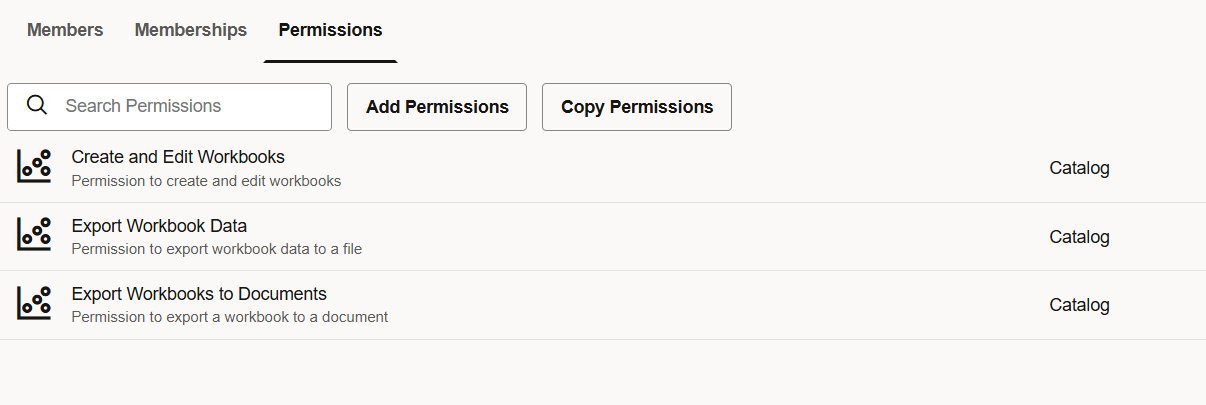Click the magnifier icon in the search box
1206x405 pixels.
tap(37, 106)
